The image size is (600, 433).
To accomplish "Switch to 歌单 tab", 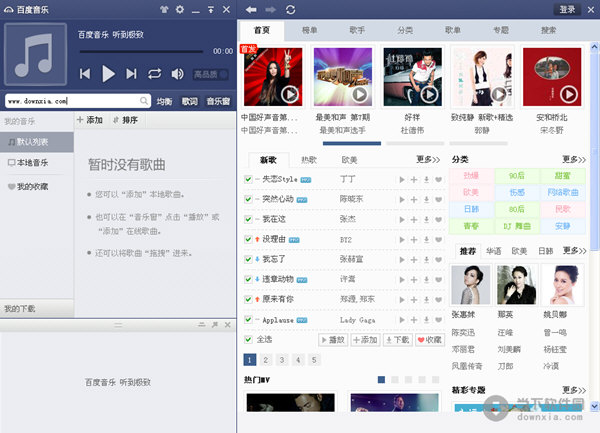I will point(453,30).
